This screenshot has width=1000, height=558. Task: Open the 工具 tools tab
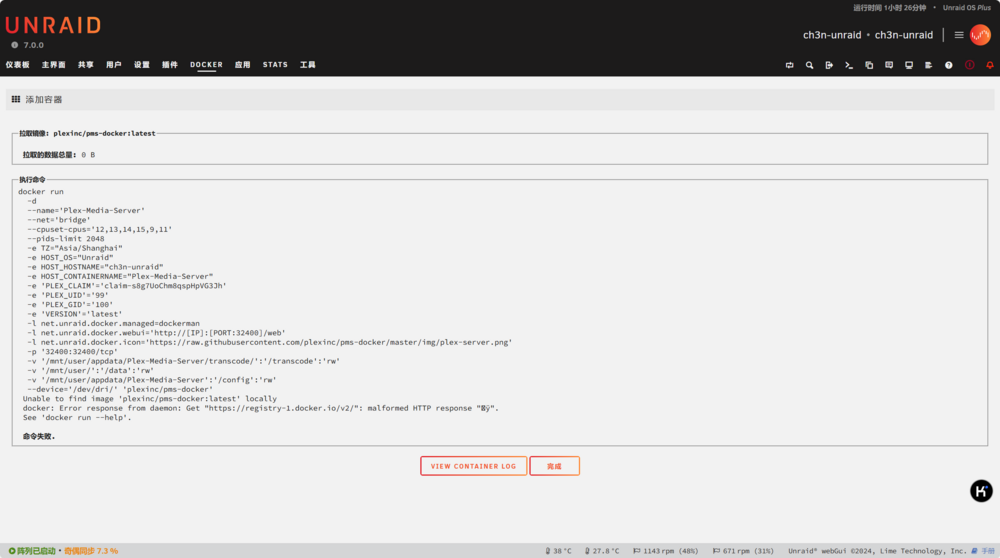pos(307,65)
